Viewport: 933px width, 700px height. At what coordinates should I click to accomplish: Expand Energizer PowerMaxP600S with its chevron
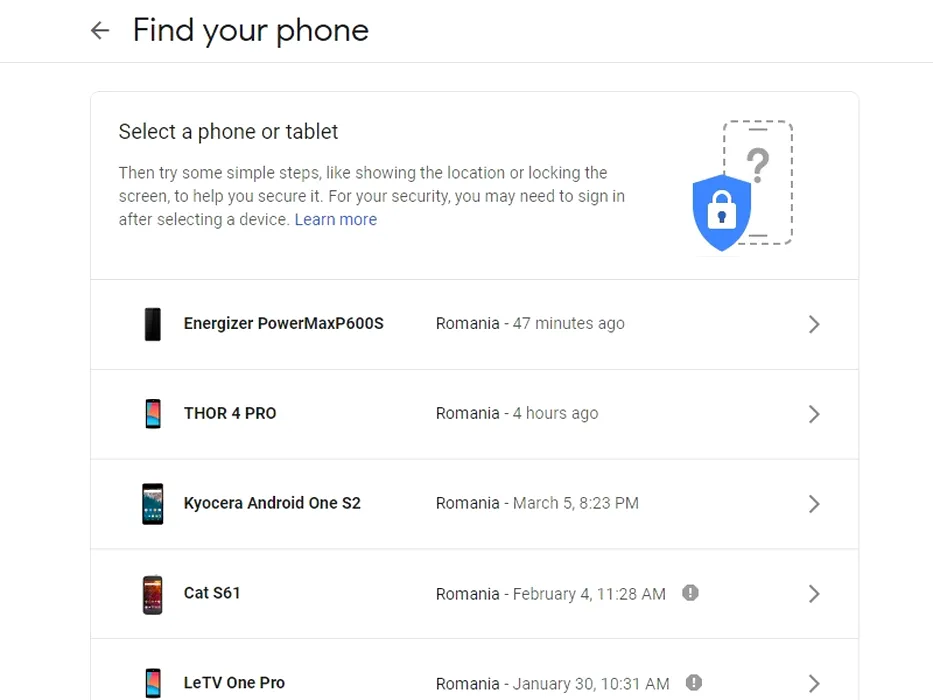[814, 324]
